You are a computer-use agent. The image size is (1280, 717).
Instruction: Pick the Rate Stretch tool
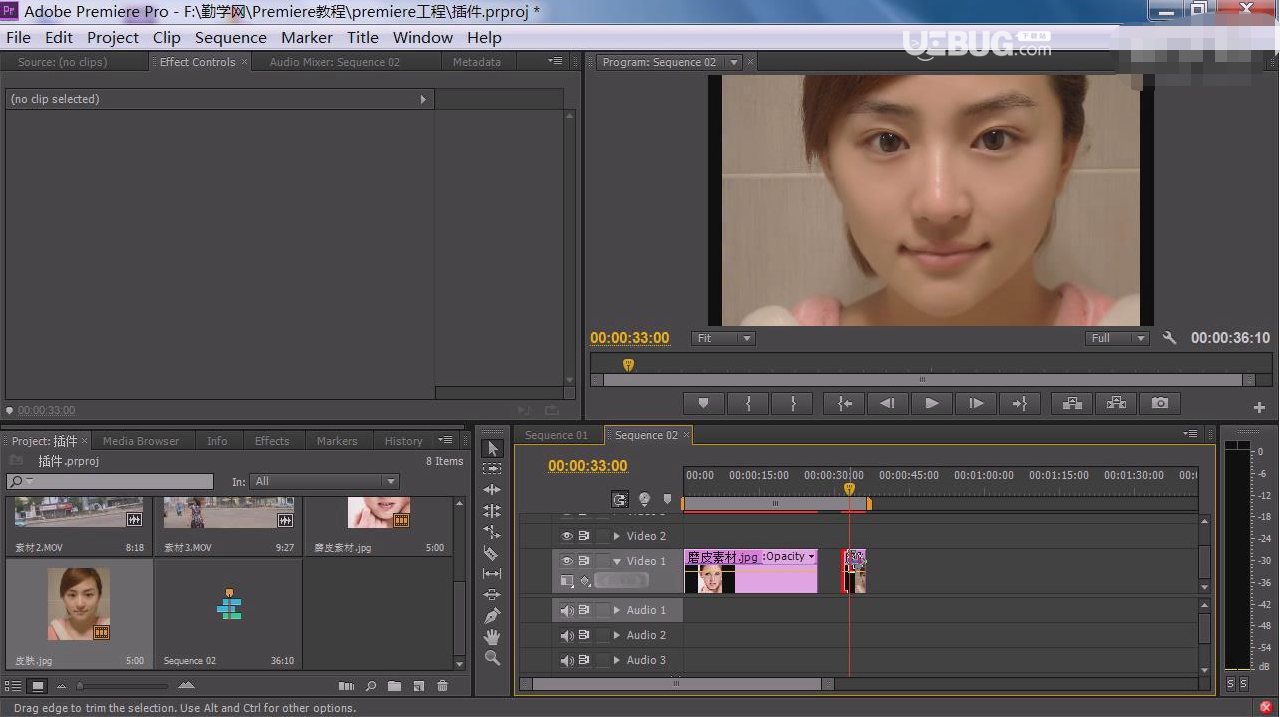click(x=492, y=532)
